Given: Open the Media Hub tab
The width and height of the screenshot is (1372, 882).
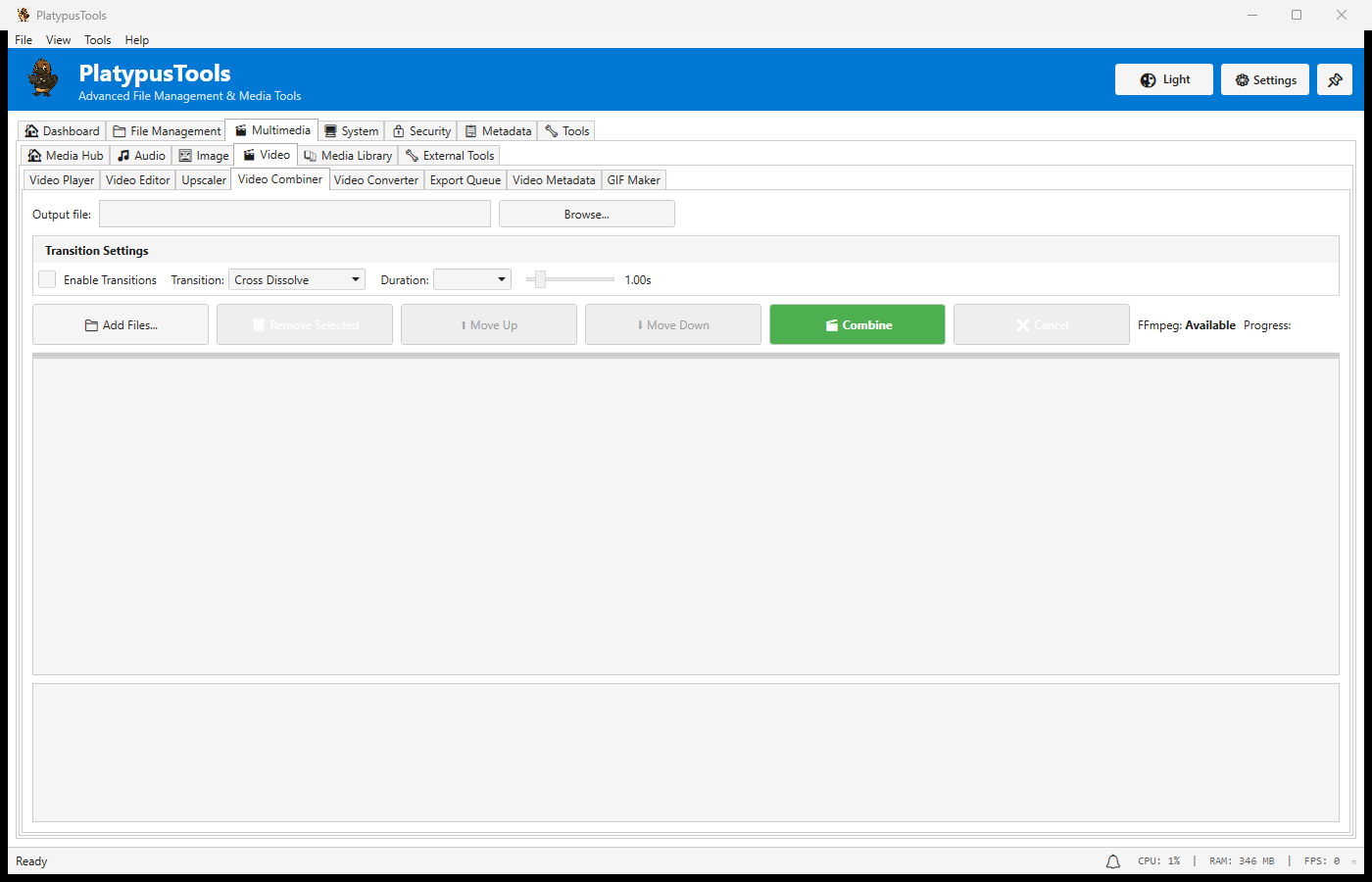Looking at the screenshot, I should click(x=65, y=156).
